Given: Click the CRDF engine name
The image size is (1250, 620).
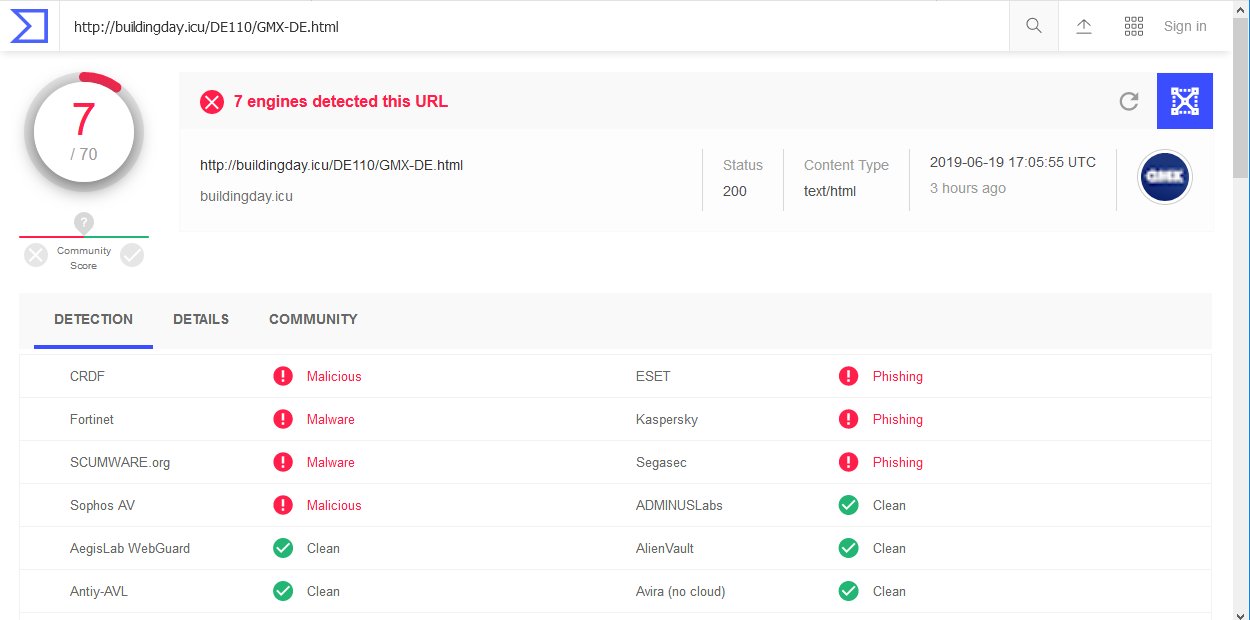Looking at the screenshot, I should click(87, 376).
